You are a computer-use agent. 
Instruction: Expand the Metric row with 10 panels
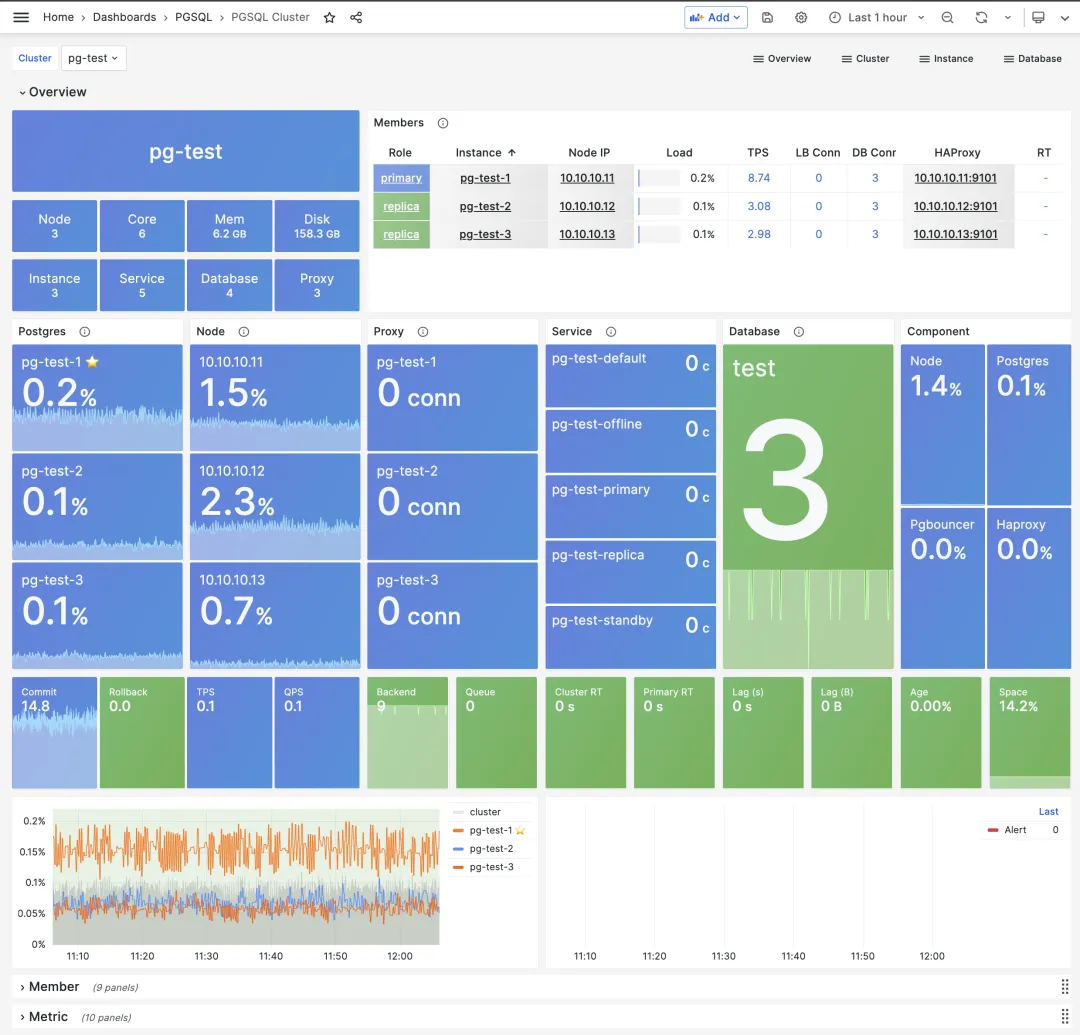point(49,1017)
